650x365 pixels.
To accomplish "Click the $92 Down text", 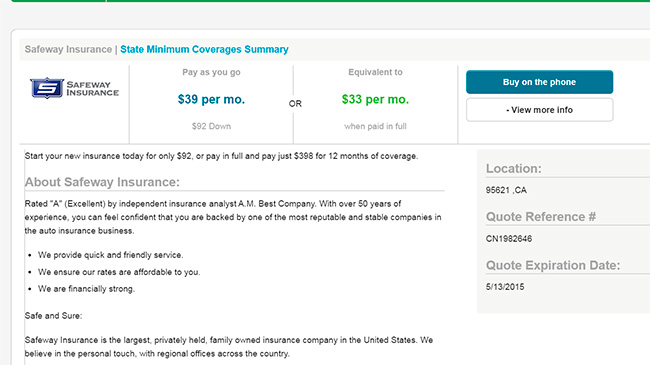I will 211,126.
